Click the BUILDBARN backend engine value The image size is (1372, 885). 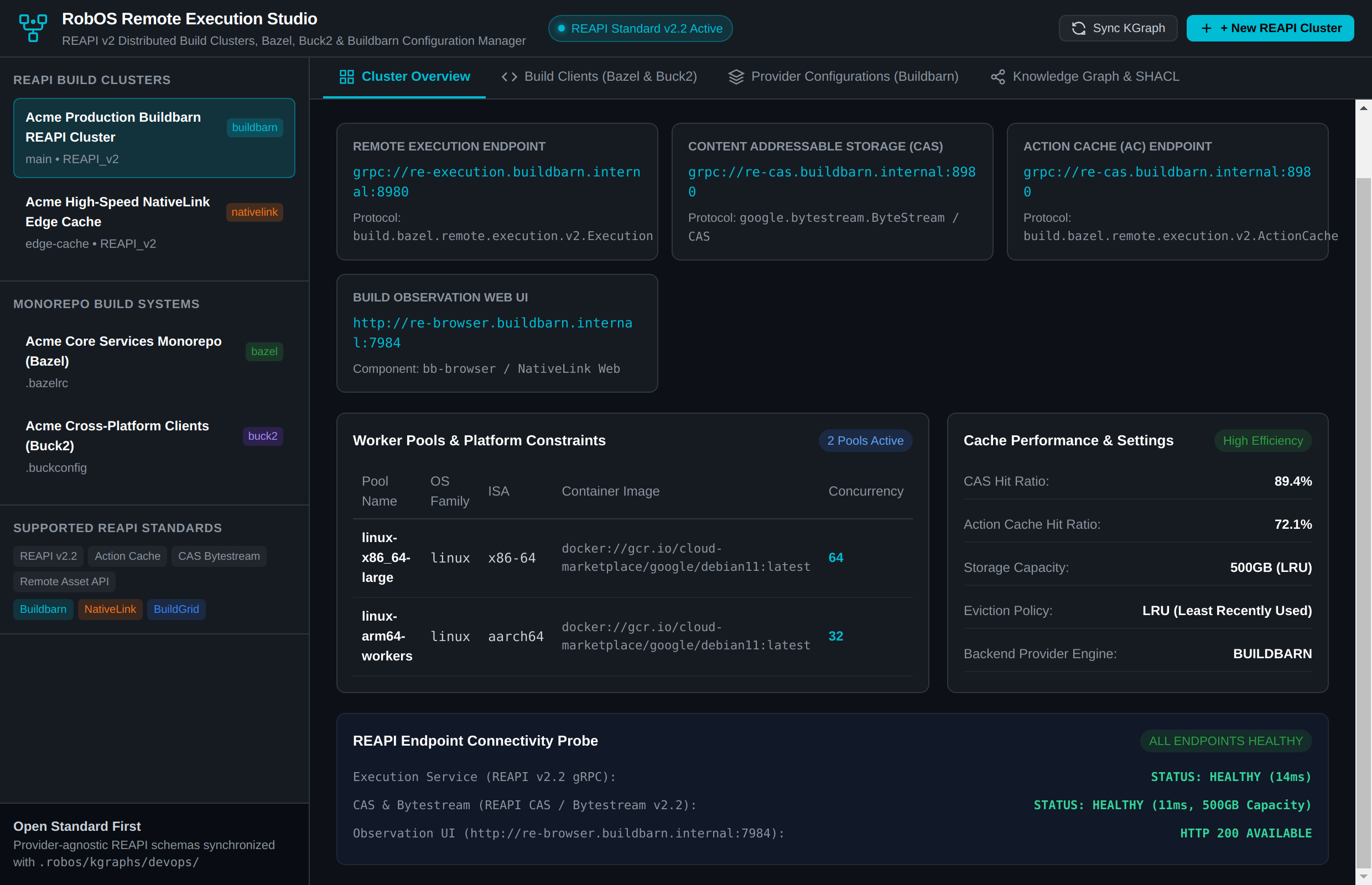click(x=1272, y=654)
